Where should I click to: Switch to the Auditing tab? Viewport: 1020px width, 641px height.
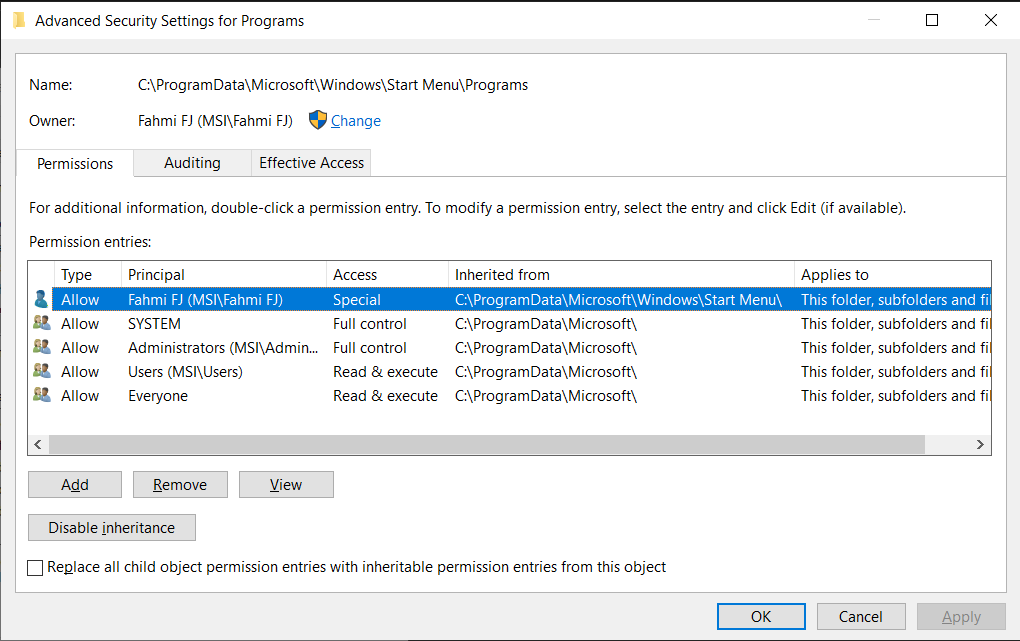pos(192,163)
